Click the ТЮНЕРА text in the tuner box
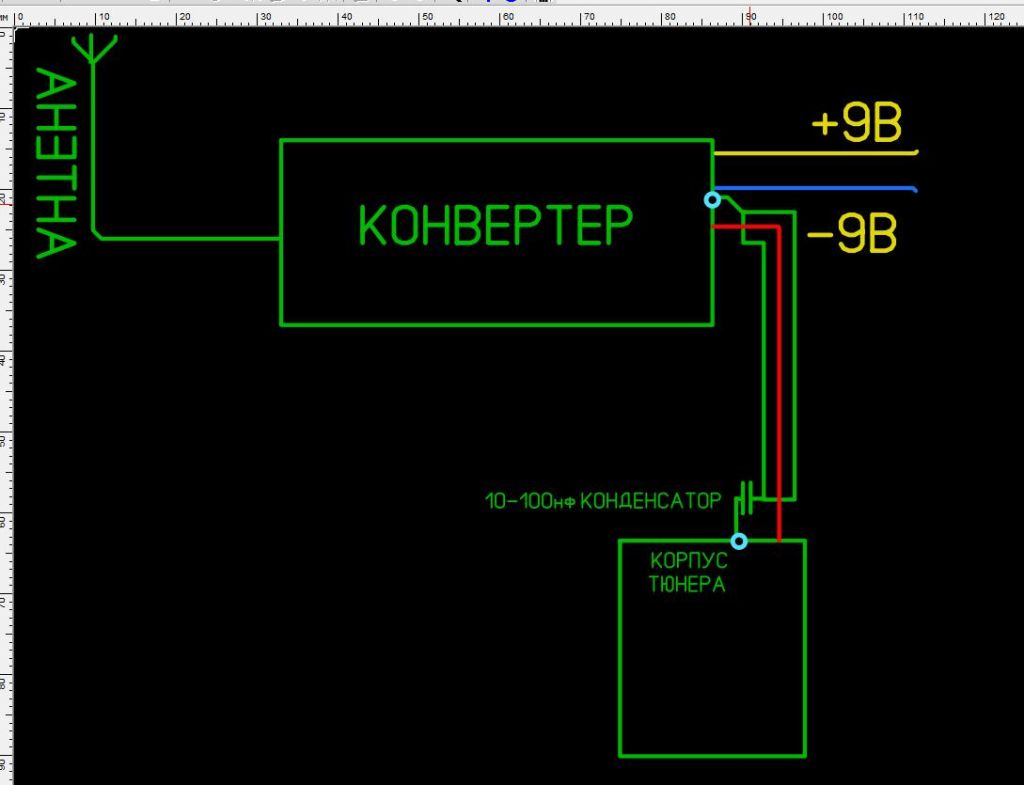 click(x=687, y=584)
